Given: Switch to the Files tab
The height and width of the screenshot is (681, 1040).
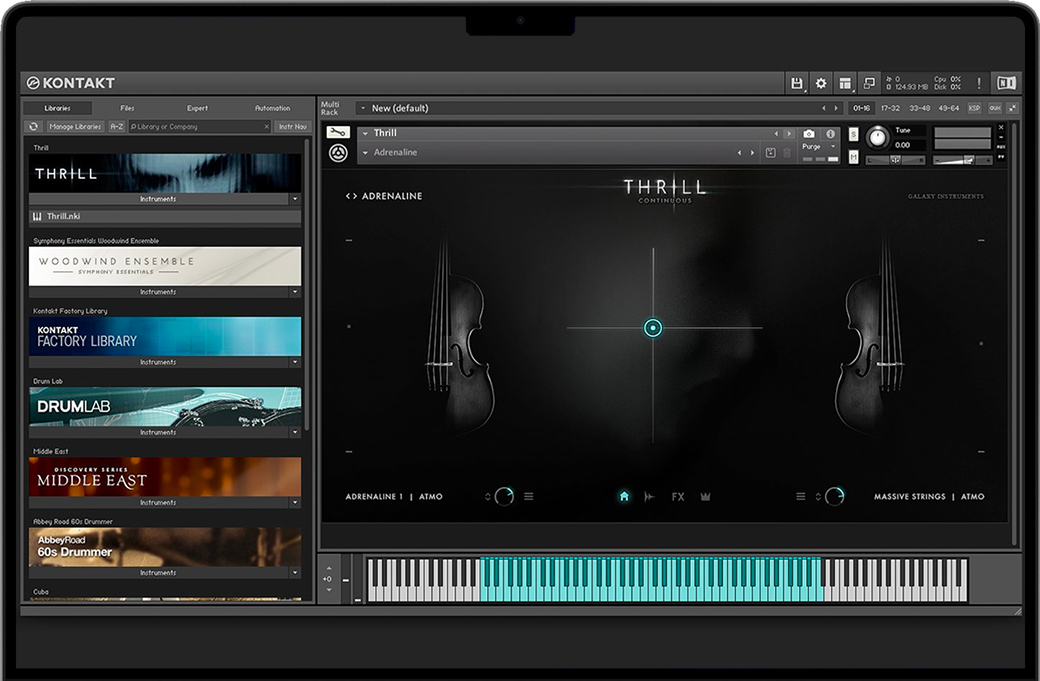Looking at the screenshot, I should point(127,108).
